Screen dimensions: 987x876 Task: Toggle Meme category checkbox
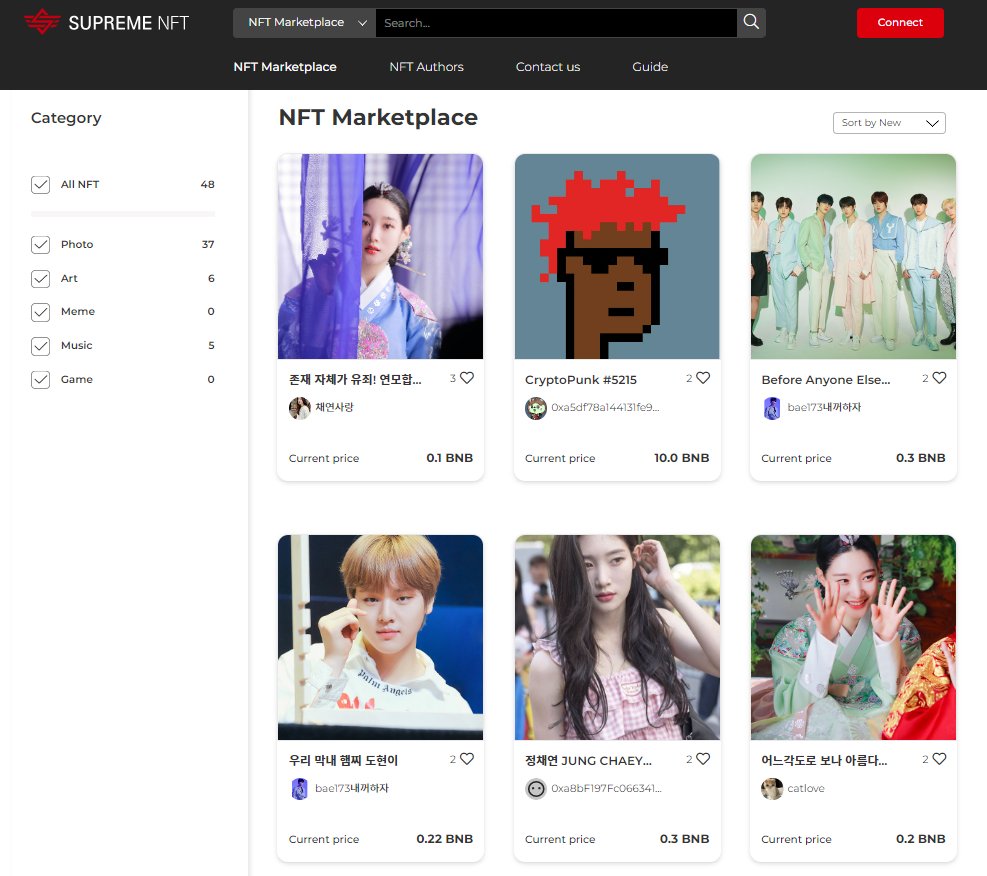[40, 312]
